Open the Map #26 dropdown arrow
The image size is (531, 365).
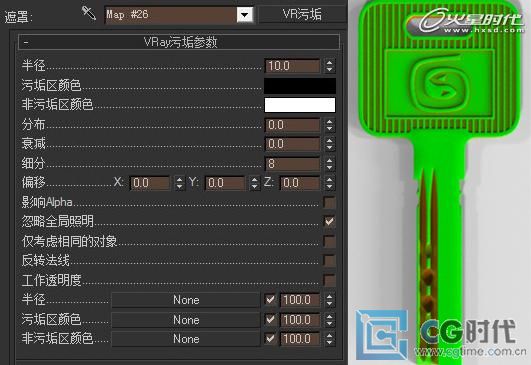tap(245, 15)
